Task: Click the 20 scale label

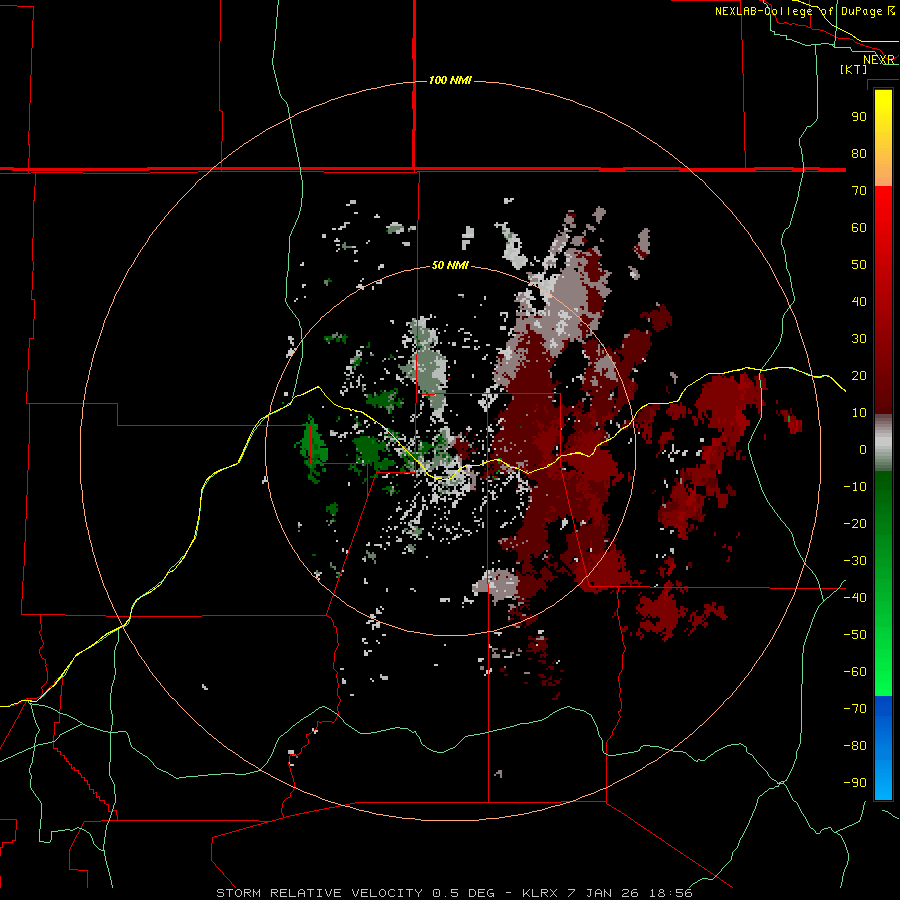Action: click(x=859, y=375)
